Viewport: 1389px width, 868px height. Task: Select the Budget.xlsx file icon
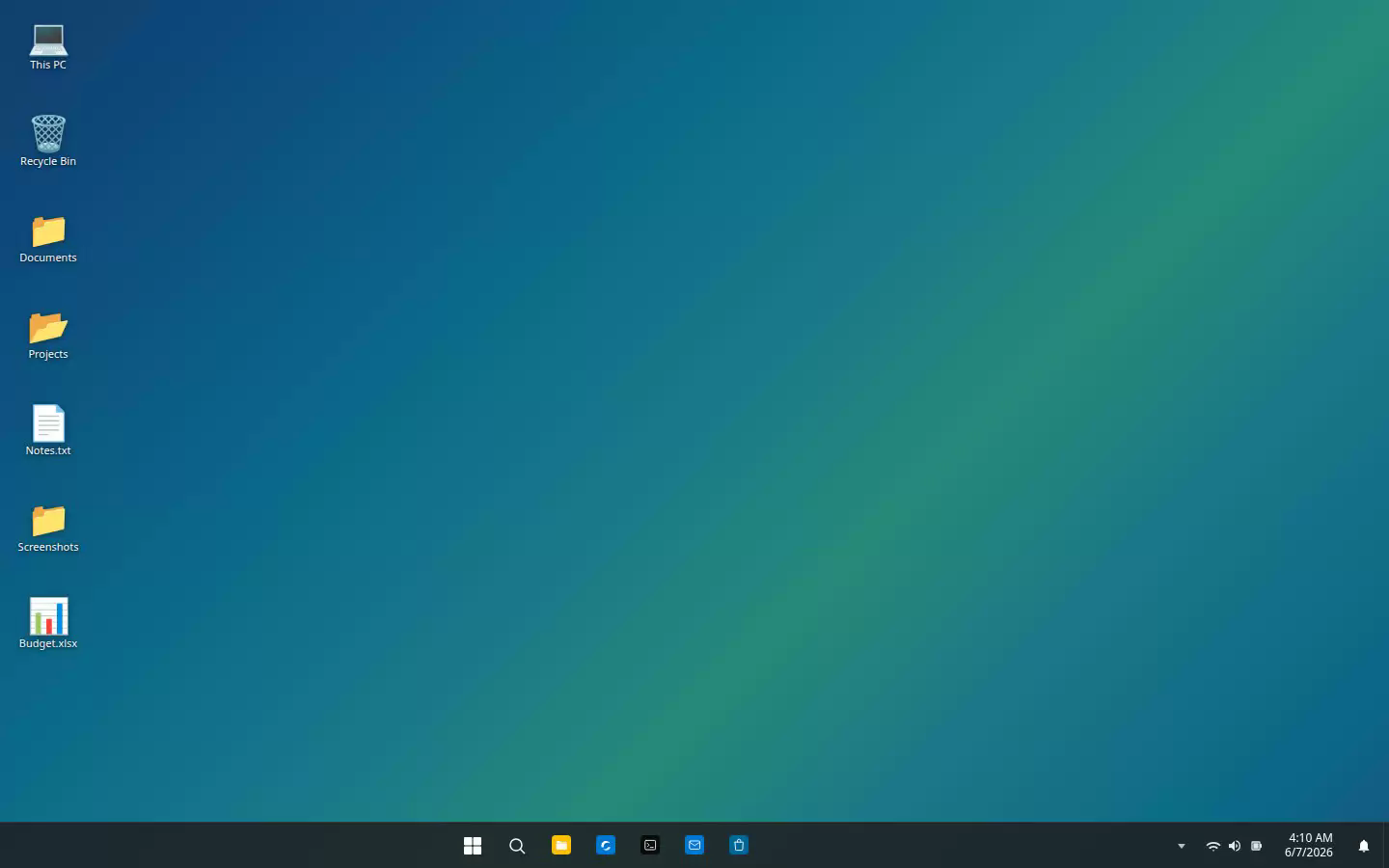48,624
